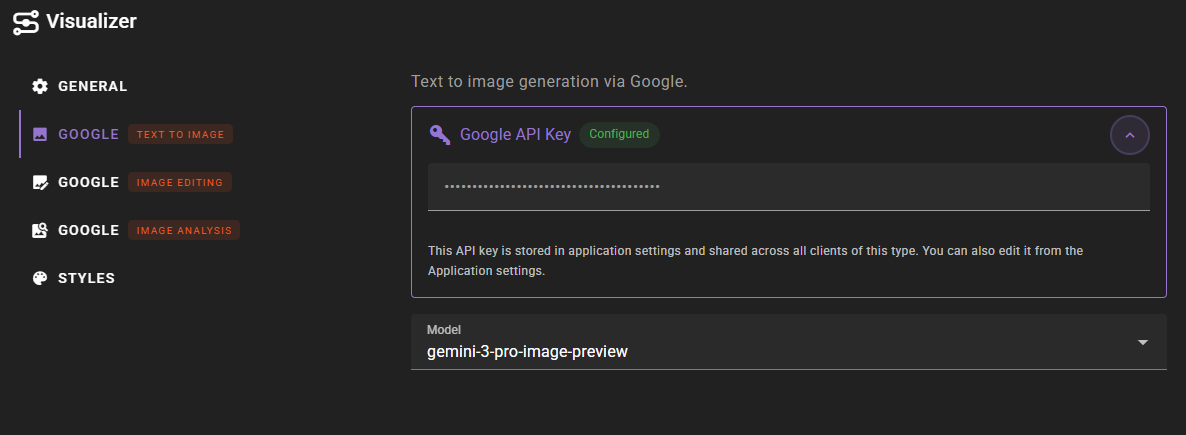This screenshot has height=435, width=1186.
Task: Click 'Text to image generation via Google' description
Action: [x=549, y=82]
